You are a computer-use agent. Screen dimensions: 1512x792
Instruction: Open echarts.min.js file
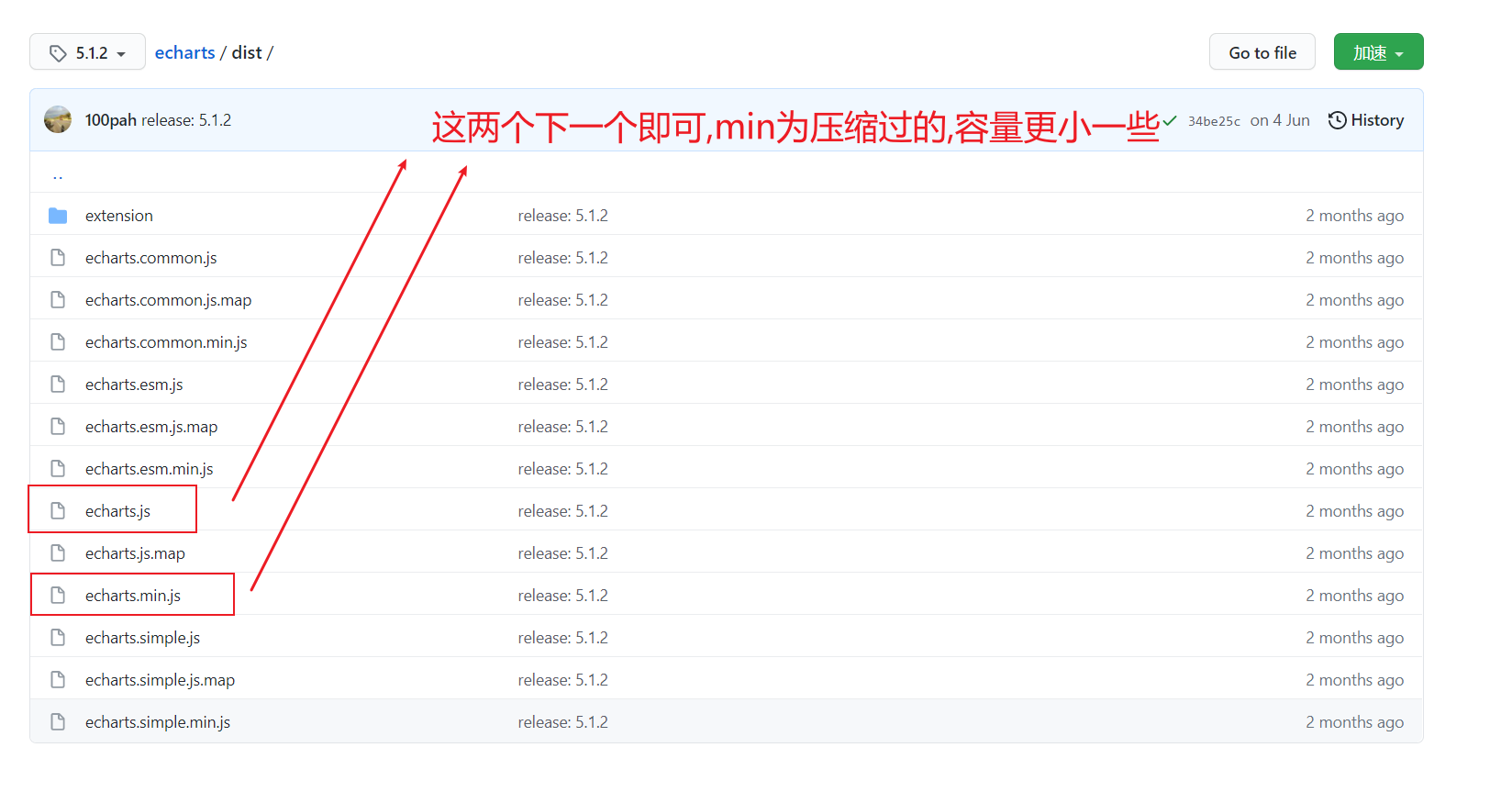click(x=133, y=596)
